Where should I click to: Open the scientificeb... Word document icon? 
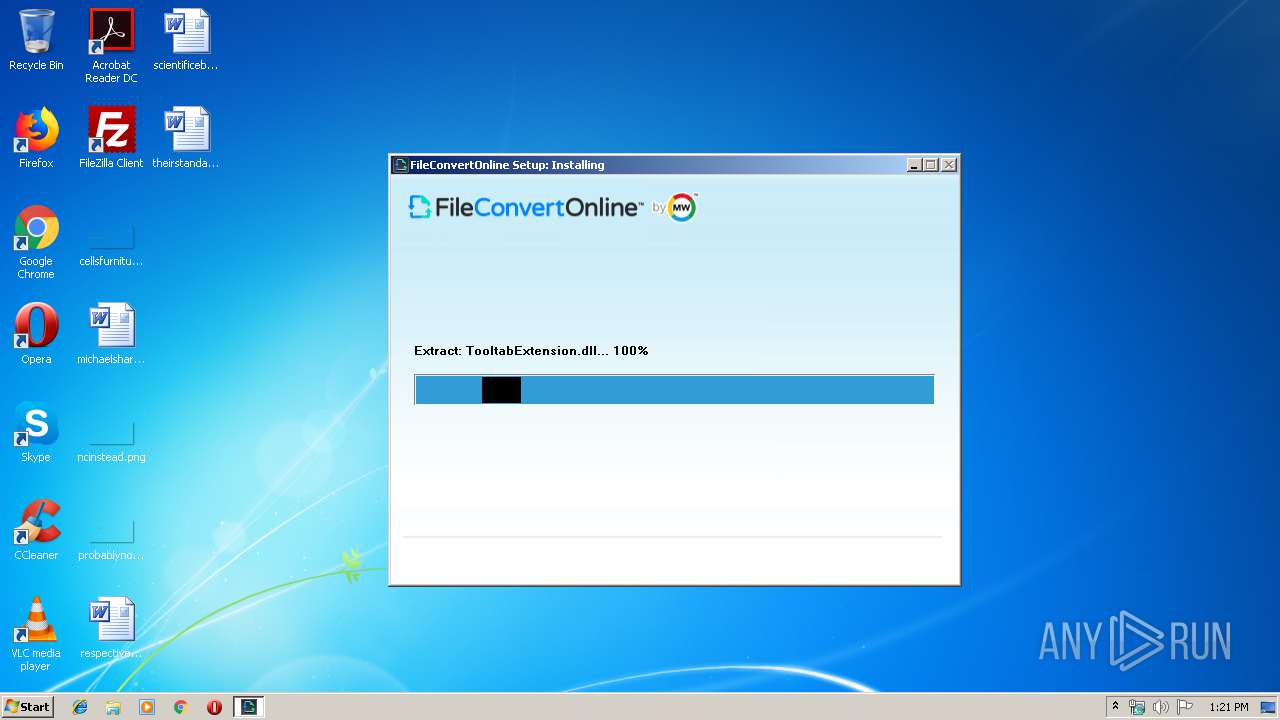186,40
